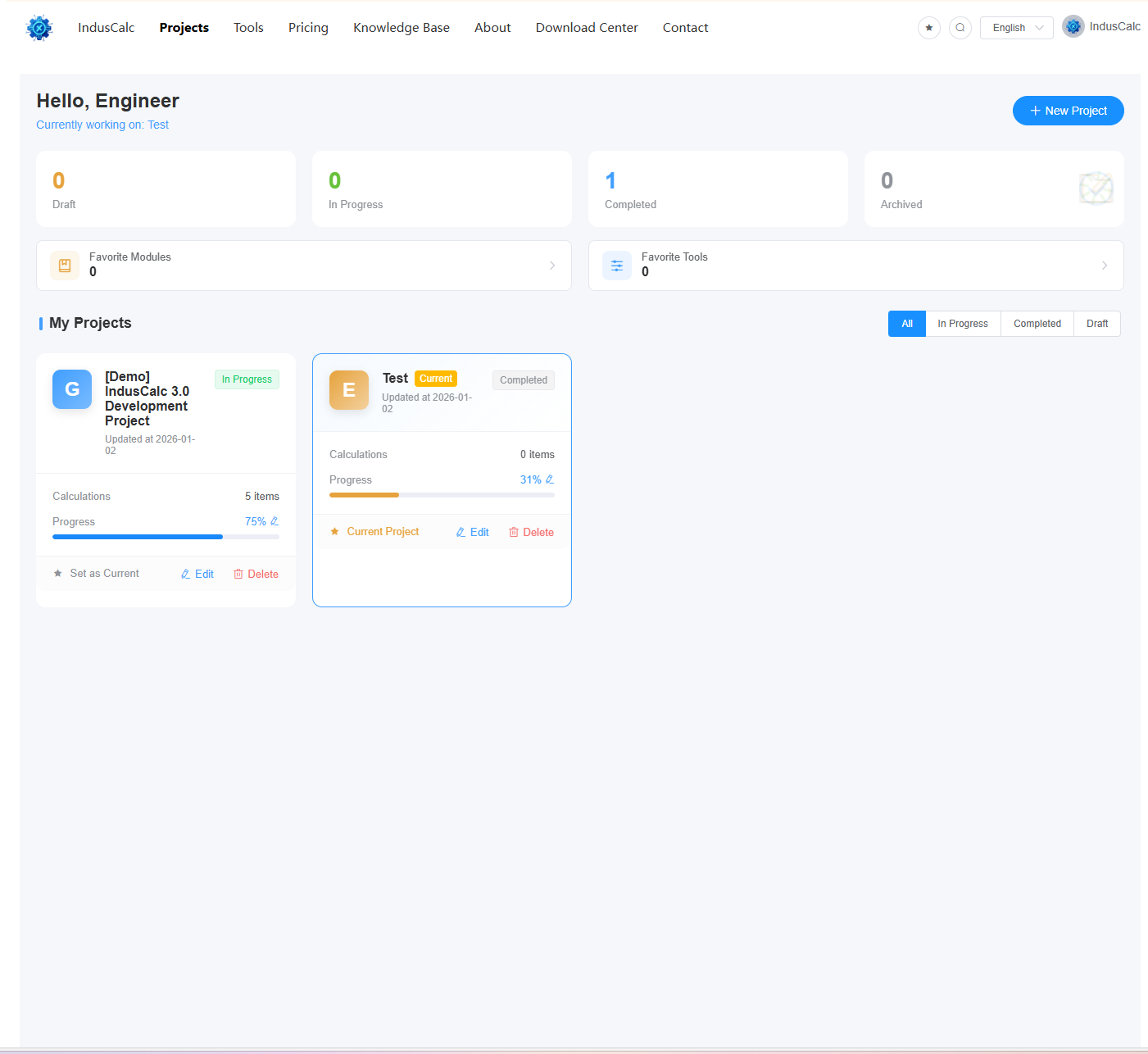Open the Knowledge Base menu
Image resolution: width=1148 pixels, height=1054 pixels.
click(x=402, y=27)
